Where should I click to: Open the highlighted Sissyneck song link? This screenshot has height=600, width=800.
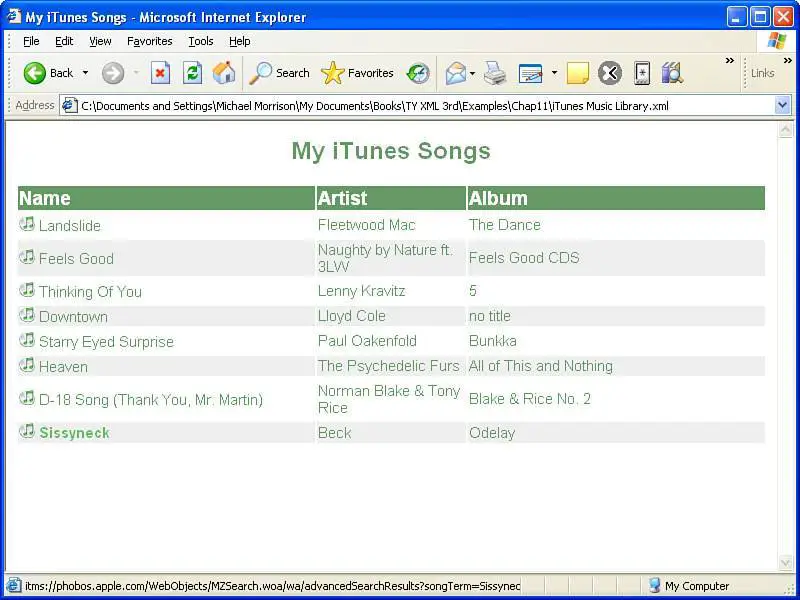coord(74,433)
